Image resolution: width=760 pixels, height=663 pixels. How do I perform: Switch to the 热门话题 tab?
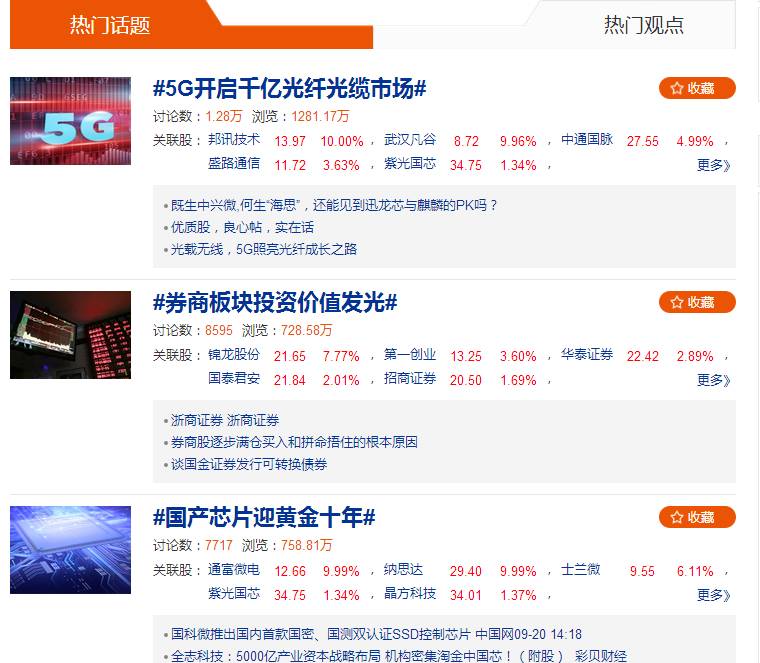click(x=110, y=25)
